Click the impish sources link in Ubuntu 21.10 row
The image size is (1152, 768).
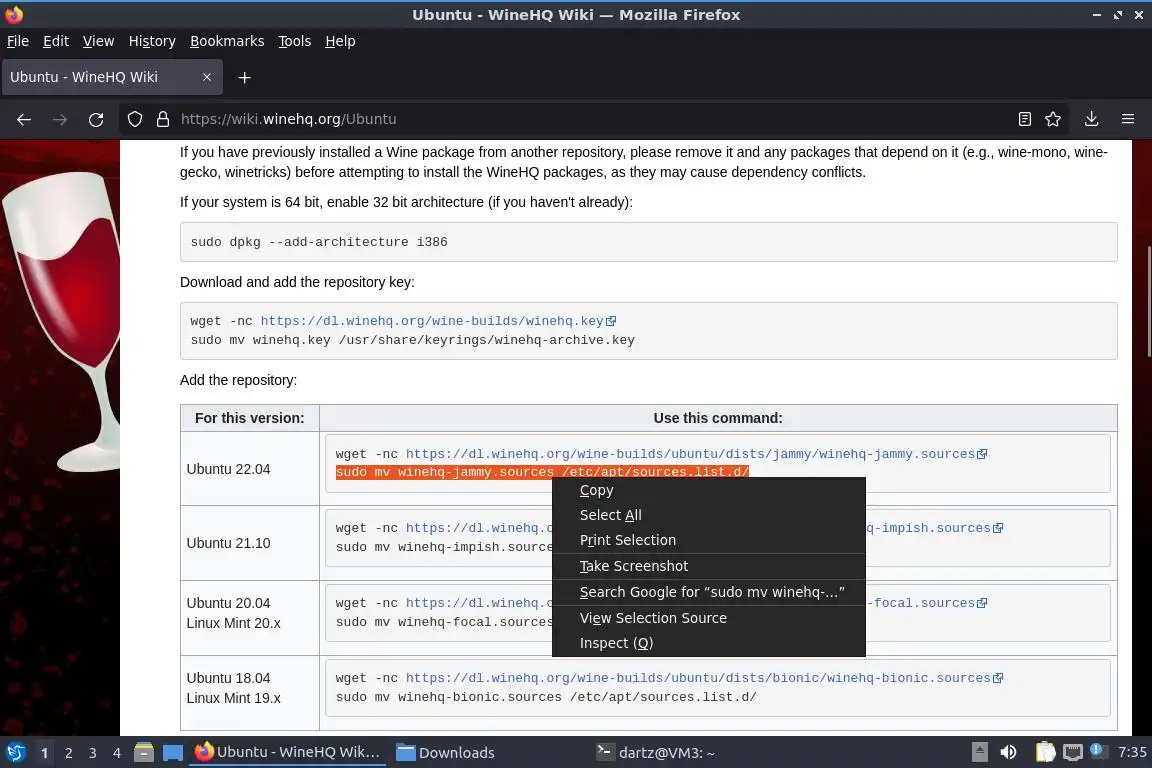tap(935, 528)
